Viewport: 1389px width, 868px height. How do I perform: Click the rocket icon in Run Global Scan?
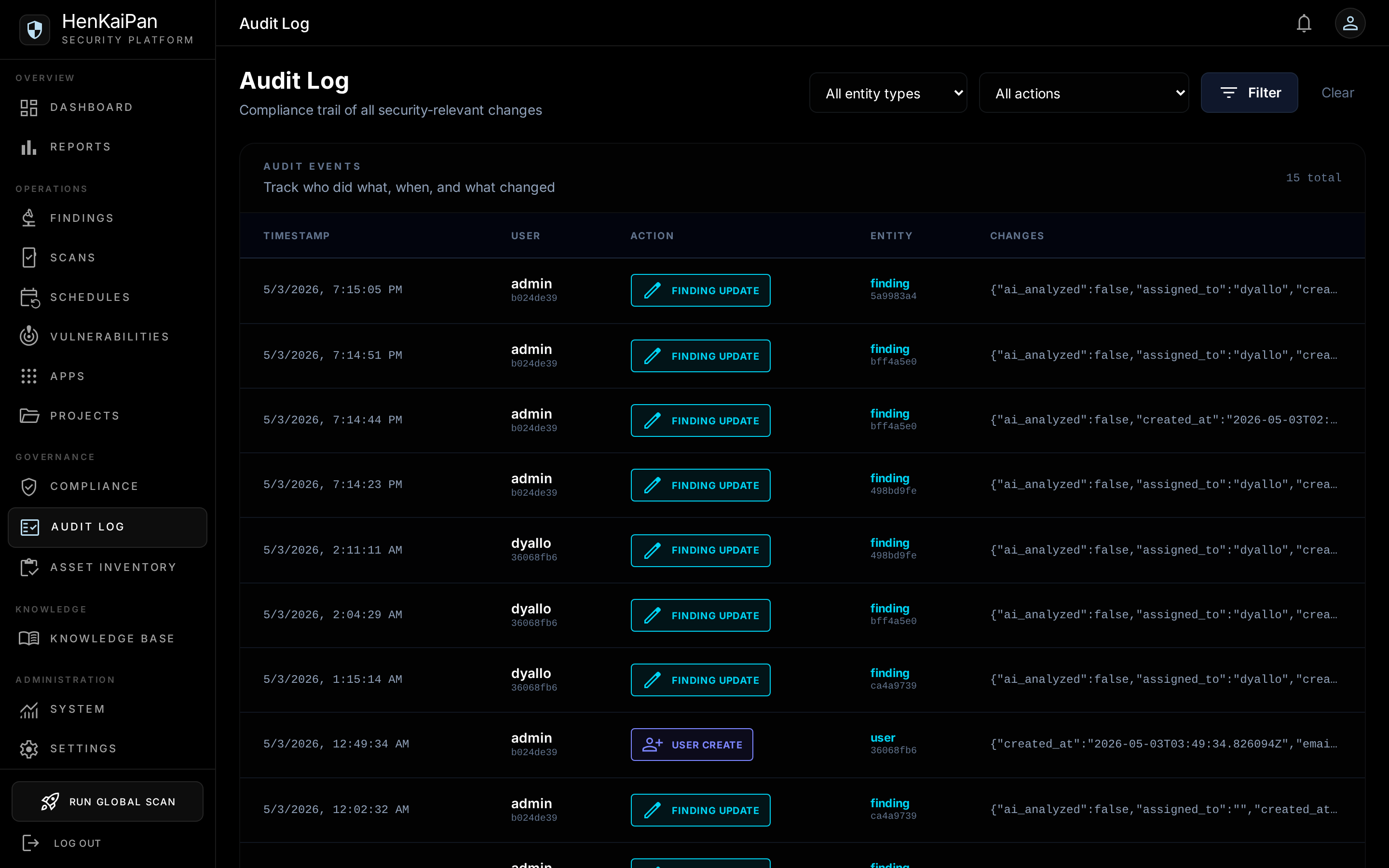point(50,802)
